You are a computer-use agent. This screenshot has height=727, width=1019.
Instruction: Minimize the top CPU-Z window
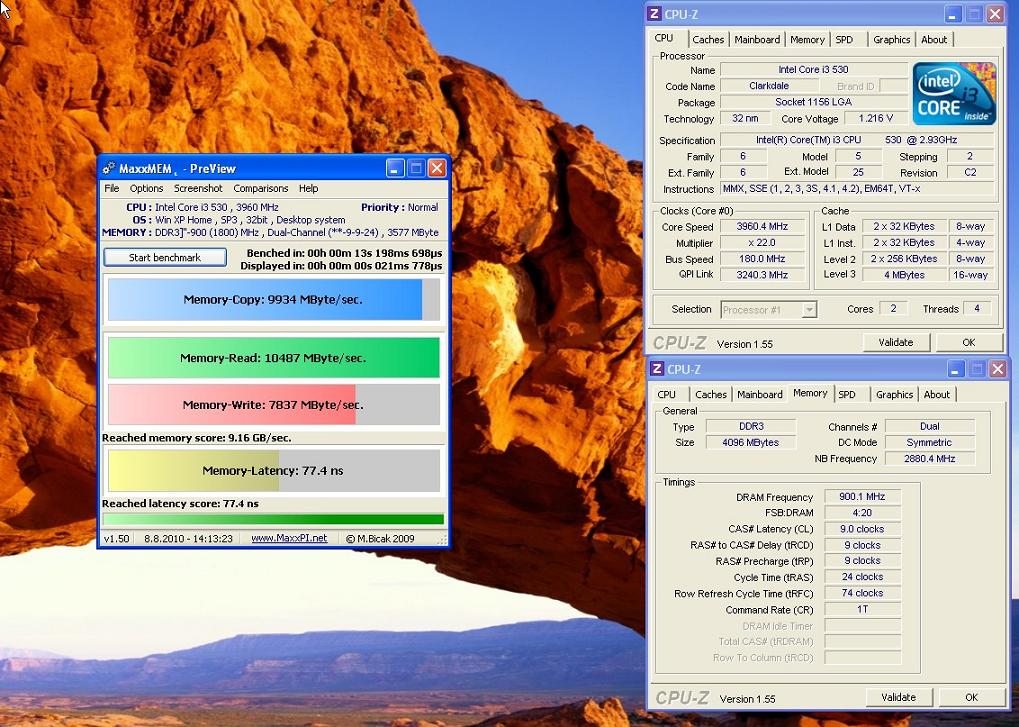(x=953, y=14)
